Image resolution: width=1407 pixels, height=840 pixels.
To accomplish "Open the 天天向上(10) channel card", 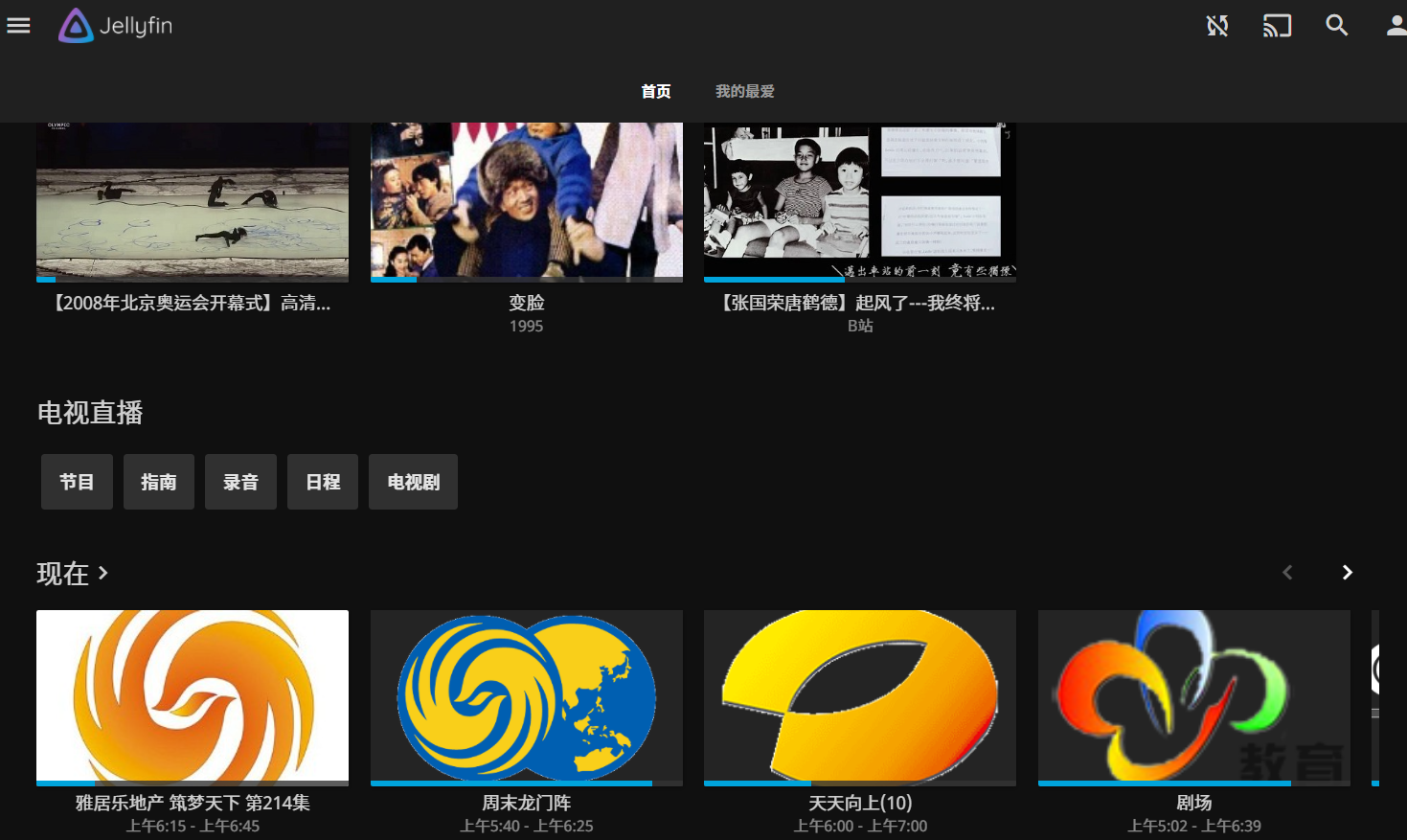I will pos(860,697).
